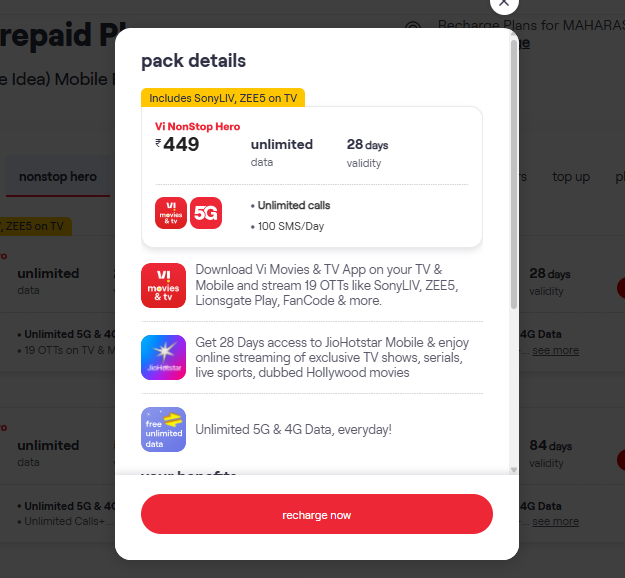Click the Unlimited 5G & 4G Data text

coord(293,429)
